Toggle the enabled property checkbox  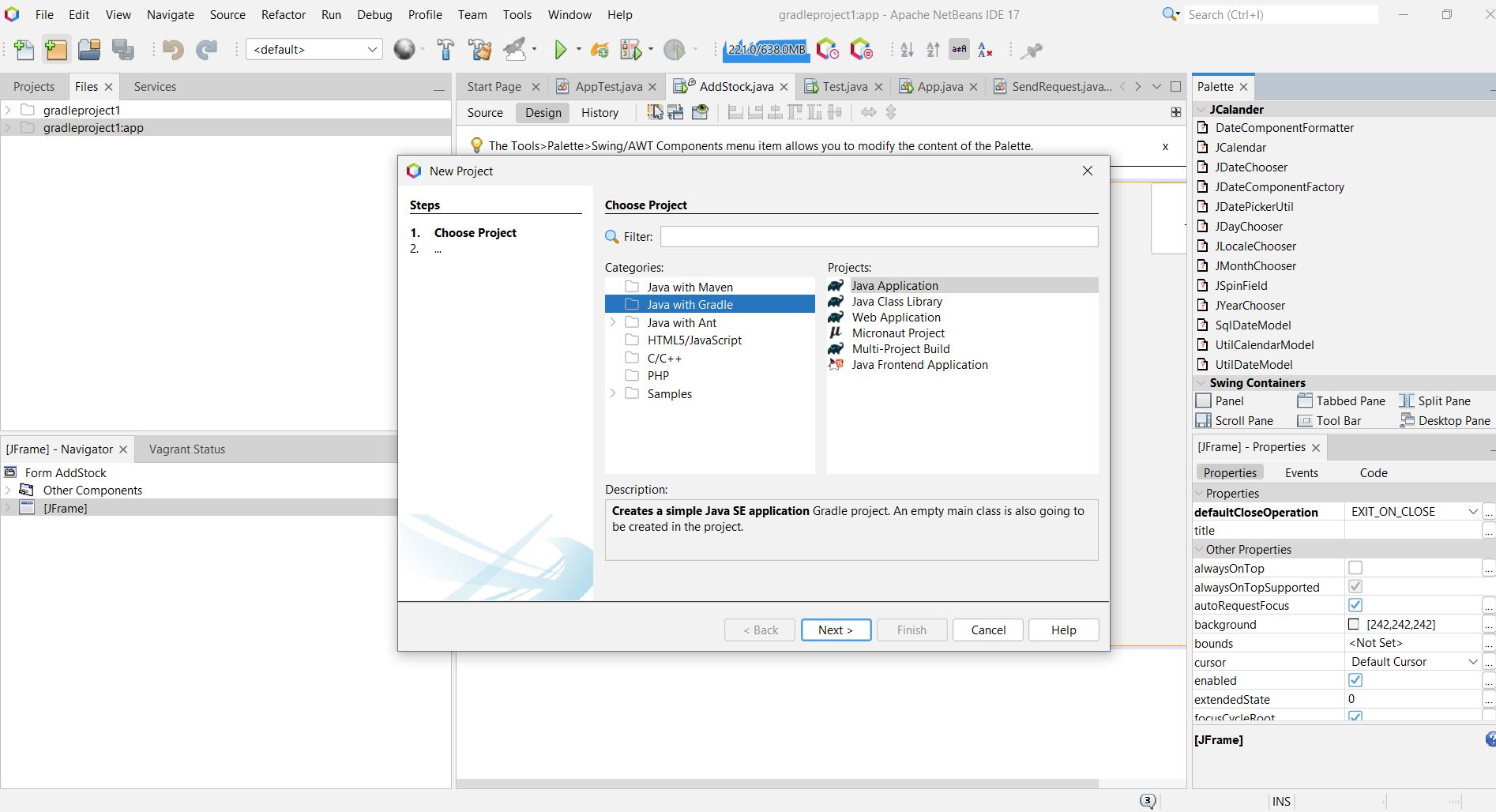pyautogui.click(x=1355, y=680)
